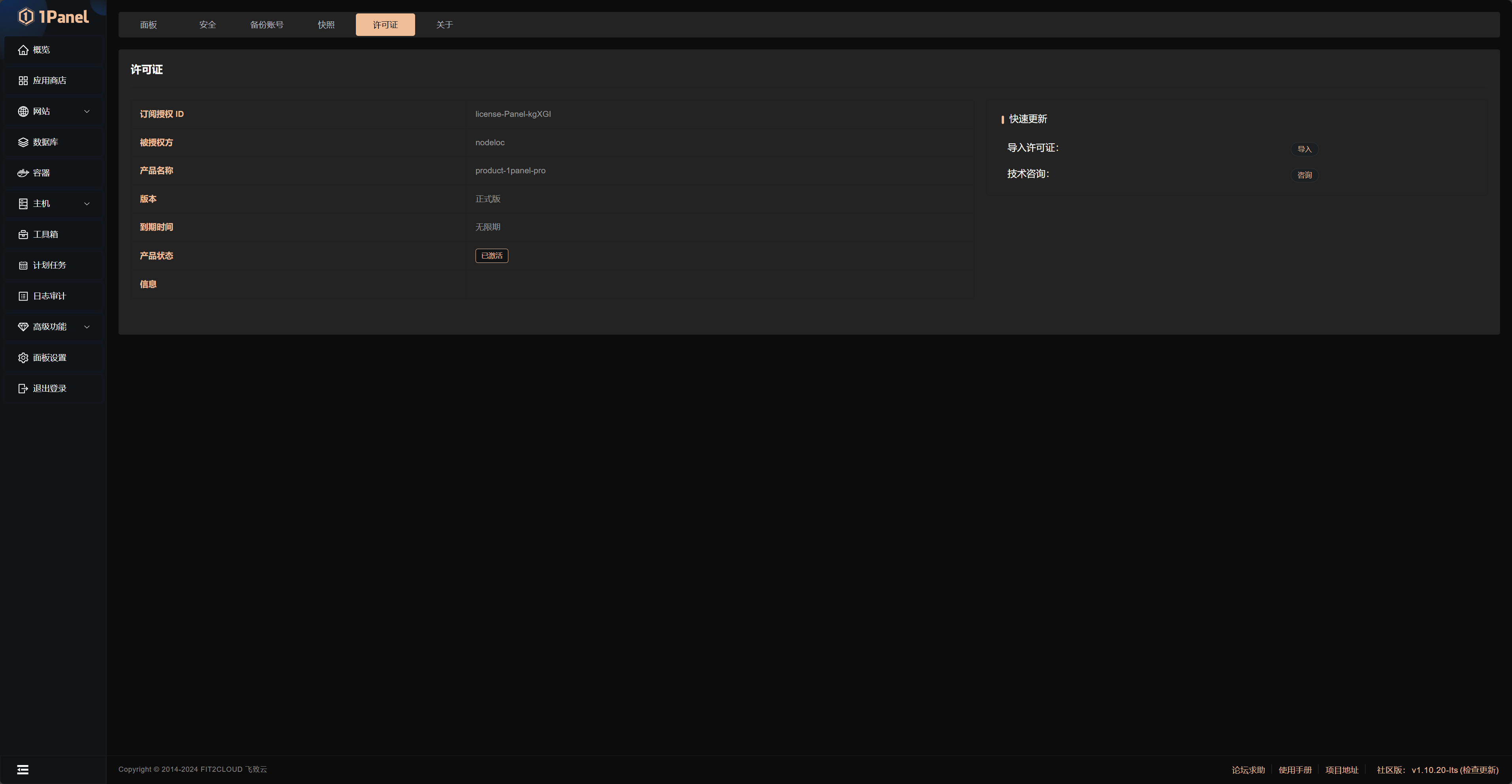
Task: Click the server icon beside 主机
Action: click(x=23, y=204)
